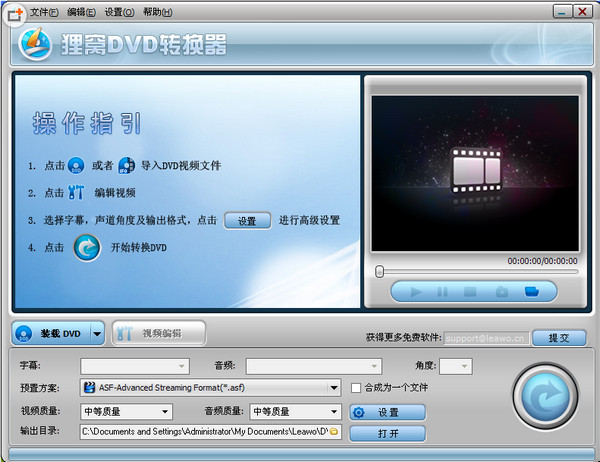Click the support email input field
The width and height of the screenshot is (600, 462).
484,338
